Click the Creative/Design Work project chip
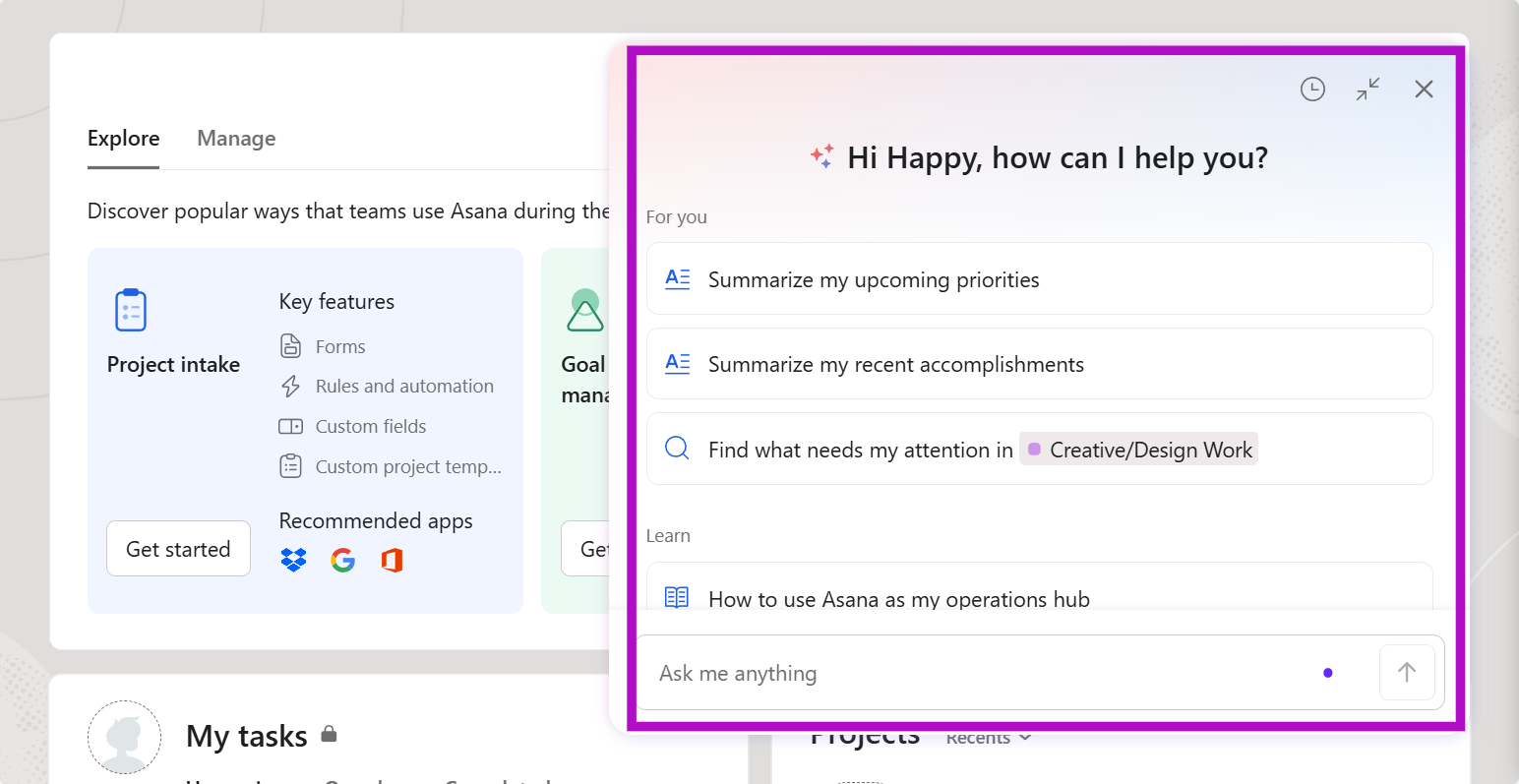The image size is (1519, 784). 1138,450
